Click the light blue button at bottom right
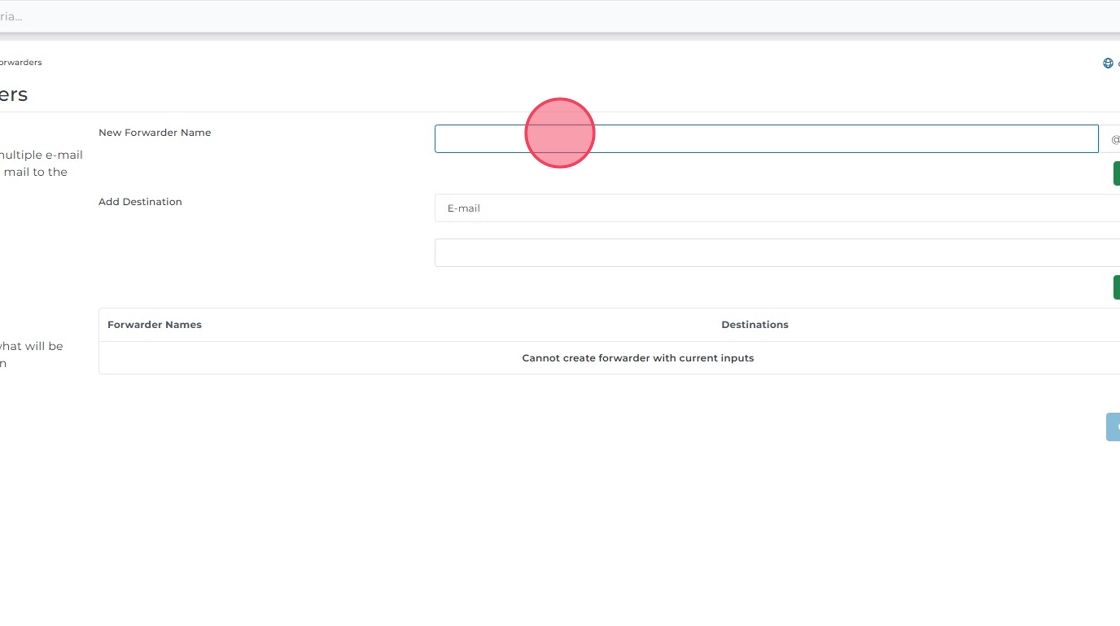1120x626 pixels. (x=1113, y=427)
